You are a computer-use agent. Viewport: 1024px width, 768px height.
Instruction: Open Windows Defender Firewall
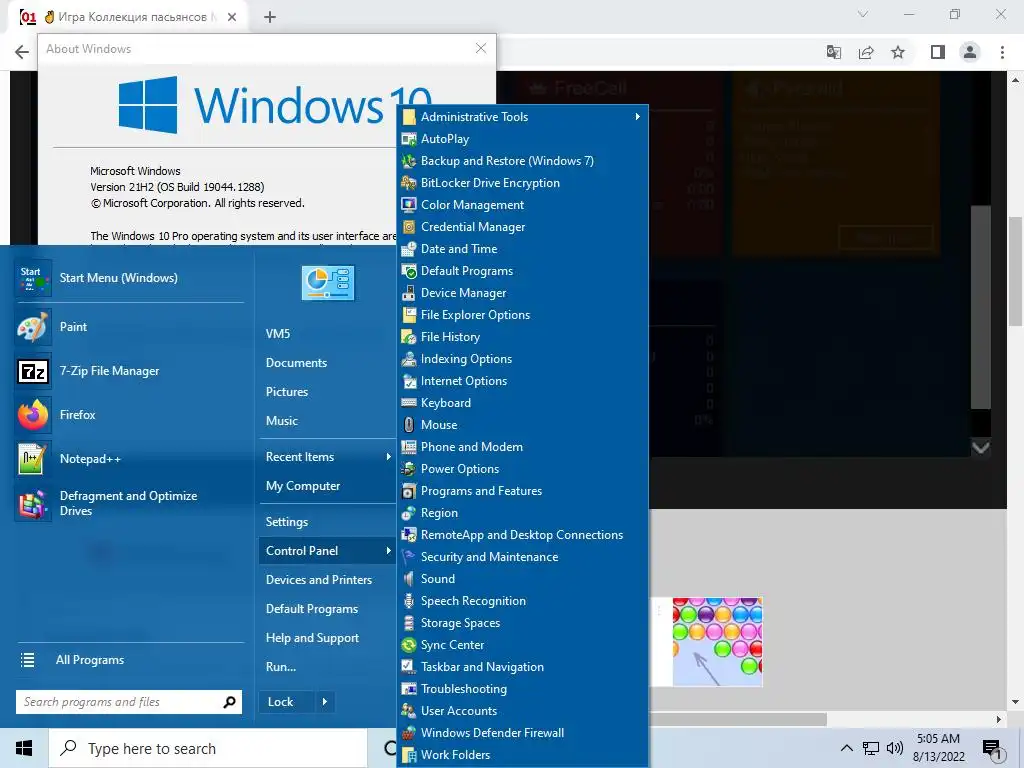click(x=522, y=733)
